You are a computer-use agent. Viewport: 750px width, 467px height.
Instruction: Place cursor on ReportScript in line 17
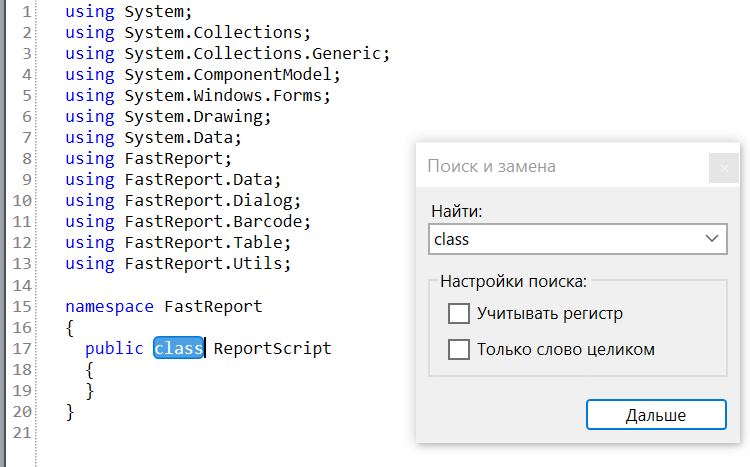click(x=272, y=348)
